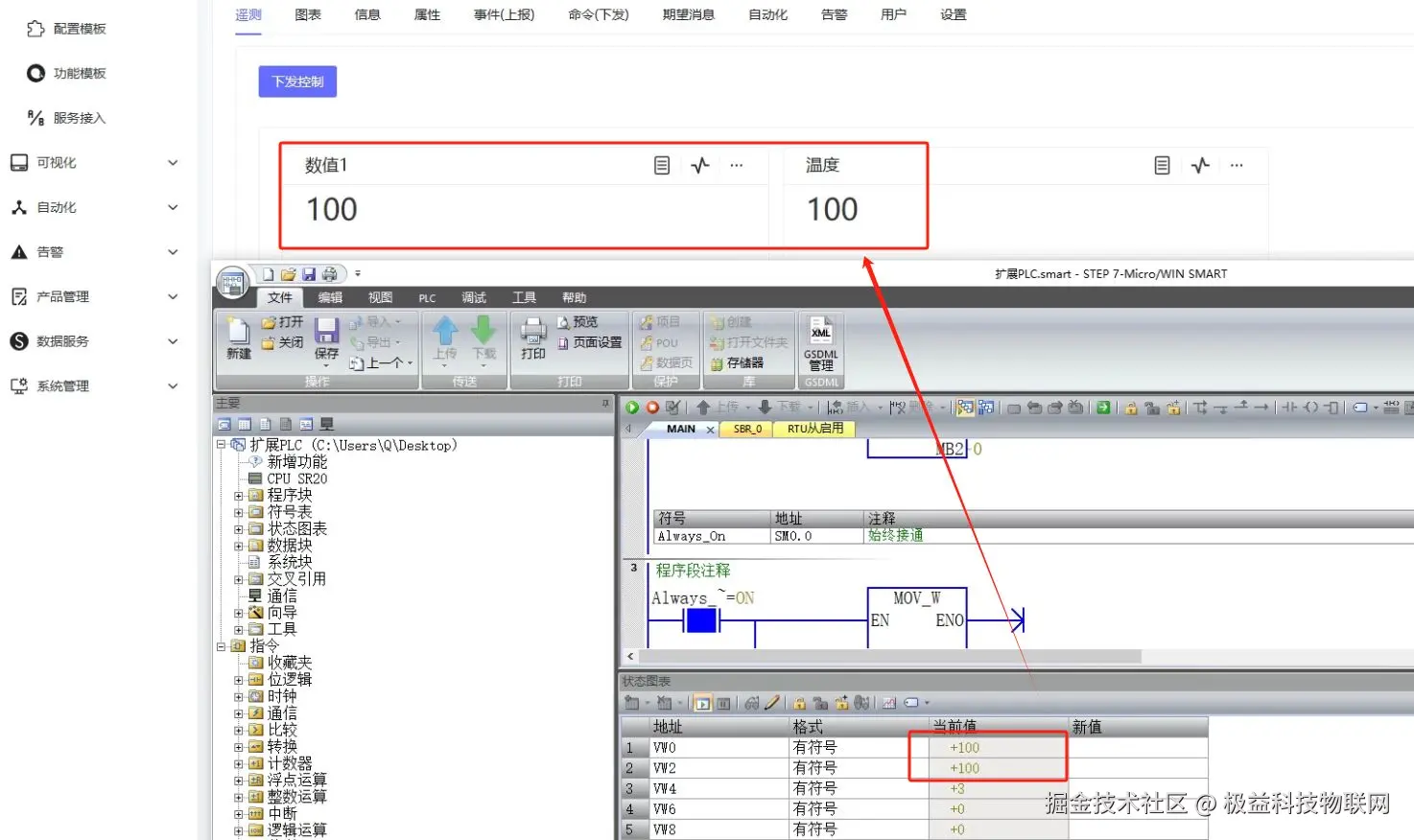Screen dimensions: 1414x840
Task: Click the 下发控制 button
Action: point(297,82)
